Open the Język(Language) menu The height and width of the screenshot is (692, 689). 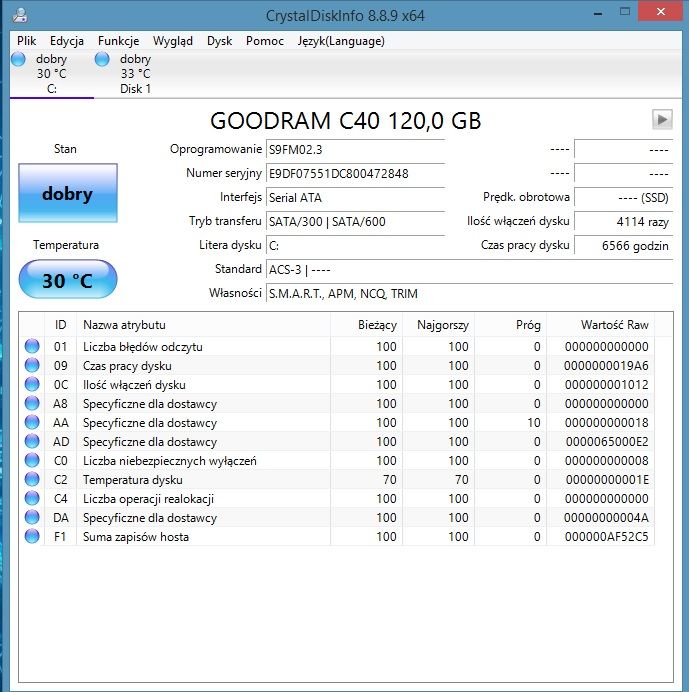pos(341,41)
